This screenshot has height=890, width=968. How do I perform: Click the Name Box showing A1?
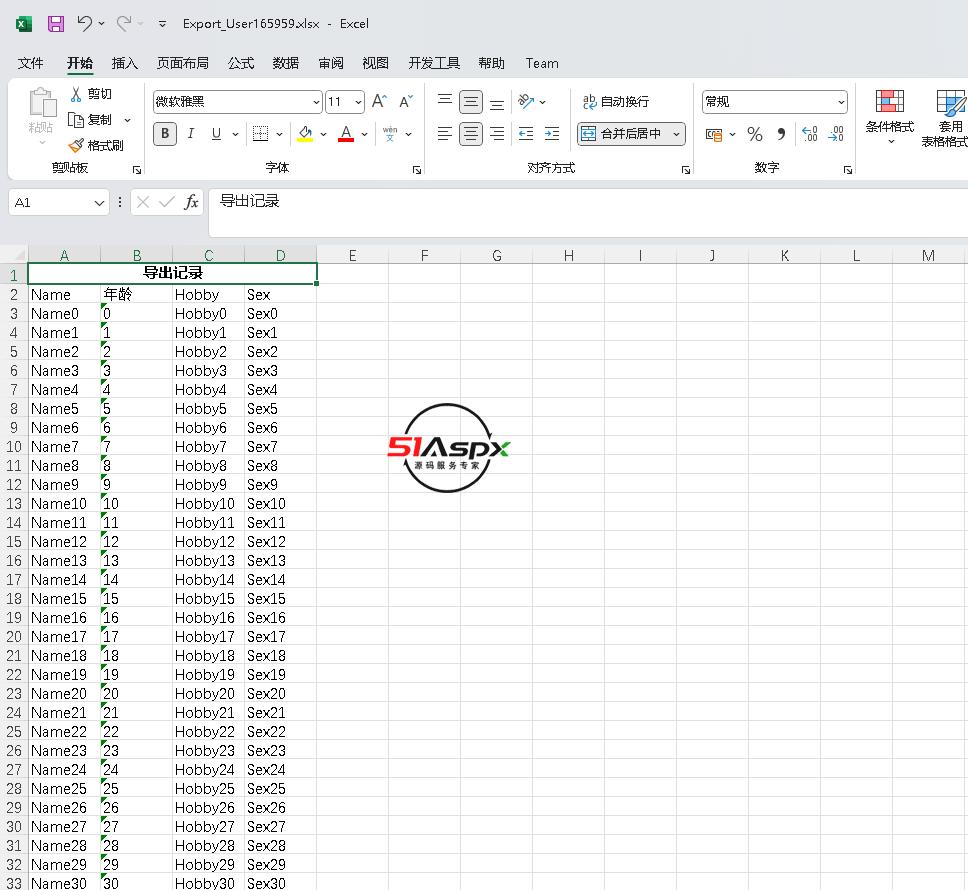[x=59, y=202]
